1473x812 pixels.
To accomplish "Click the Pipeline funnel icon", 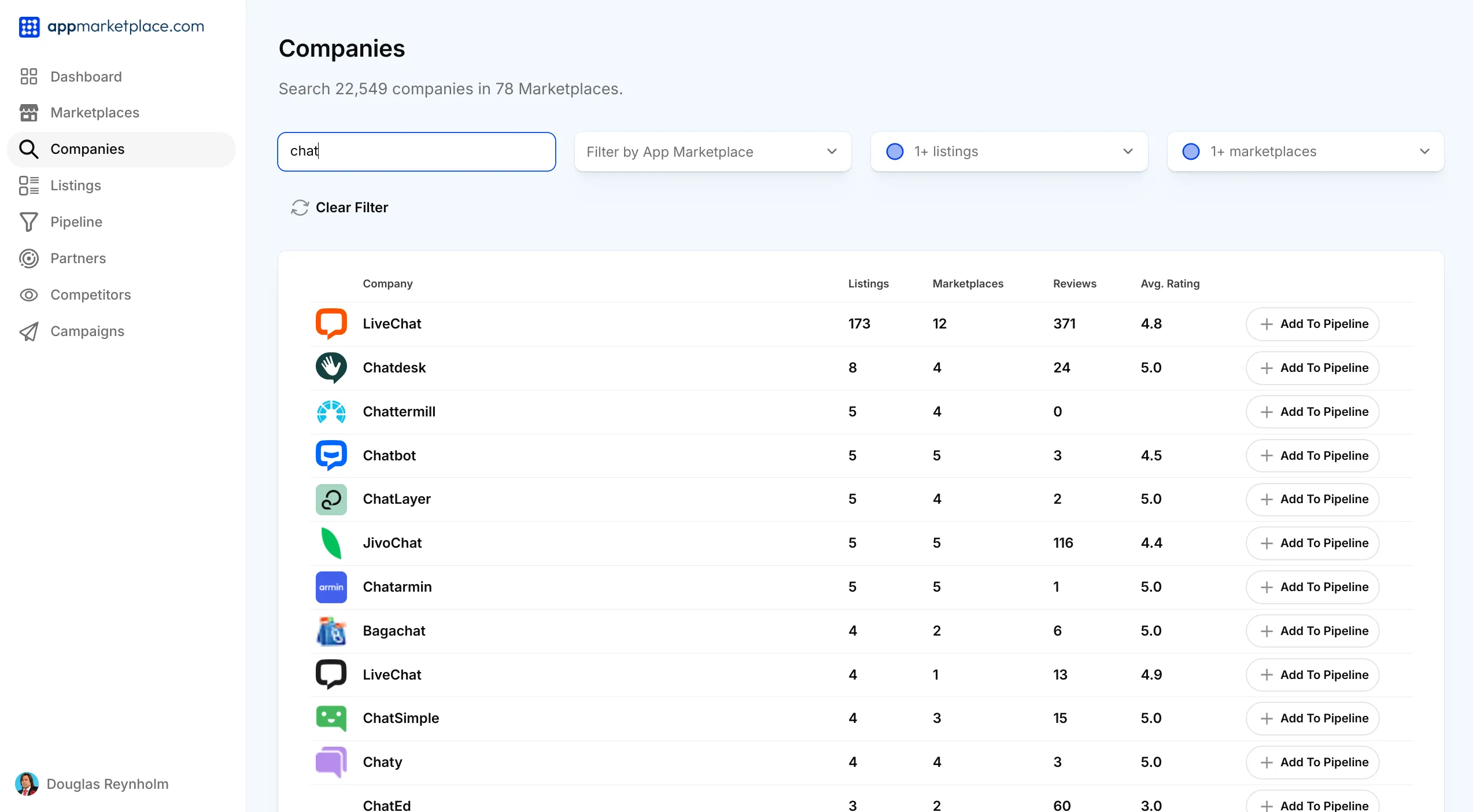I will pyautogui.click(x=29, y=222).
